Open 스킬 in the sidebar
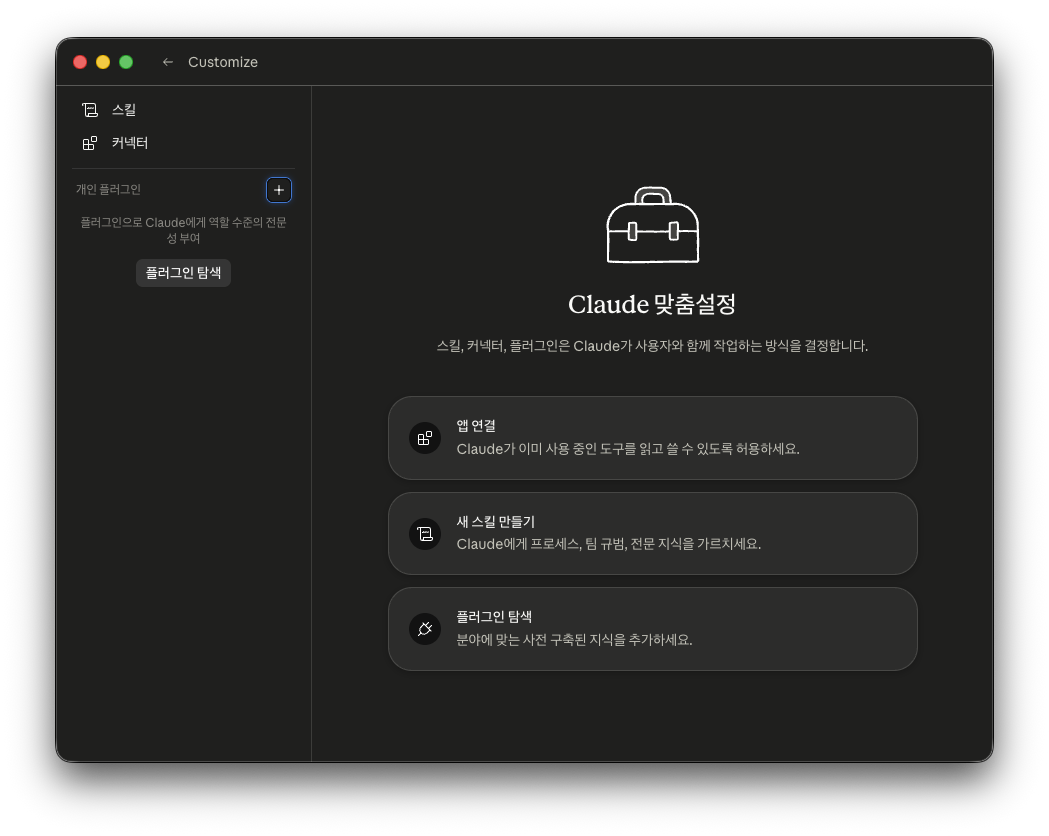1049x836 pixels. tap(183, 110)
